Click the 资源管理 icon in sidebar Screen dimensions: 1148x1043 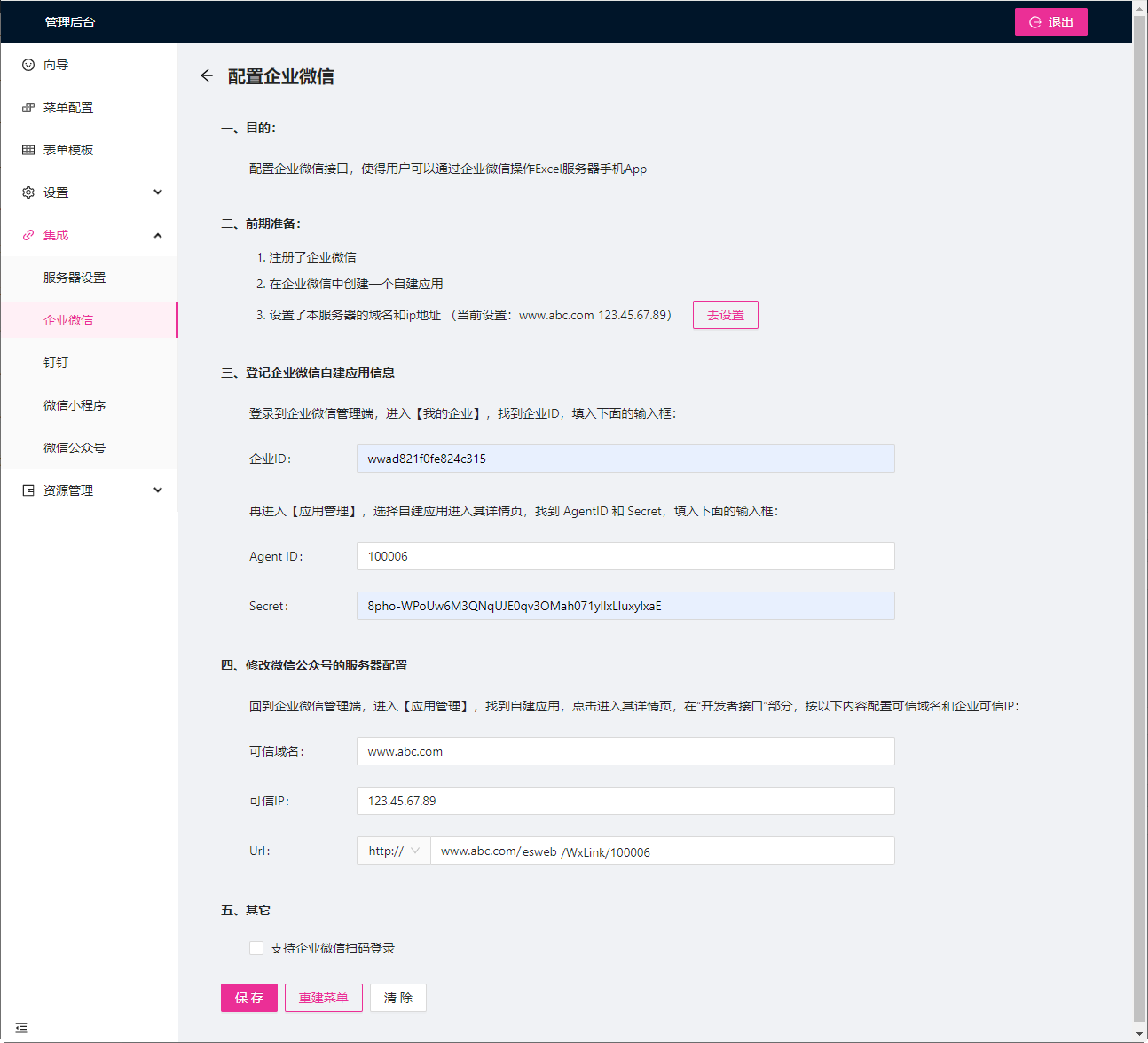(28, 490)
